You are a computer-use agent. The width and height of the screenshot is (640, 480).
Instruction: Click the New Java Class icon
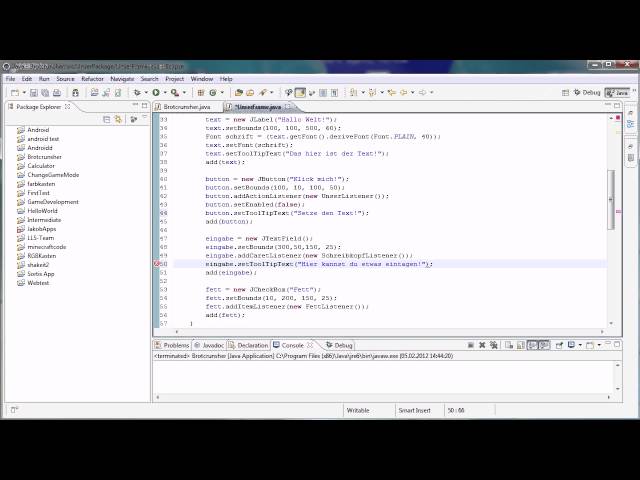[x=213, y=93]
